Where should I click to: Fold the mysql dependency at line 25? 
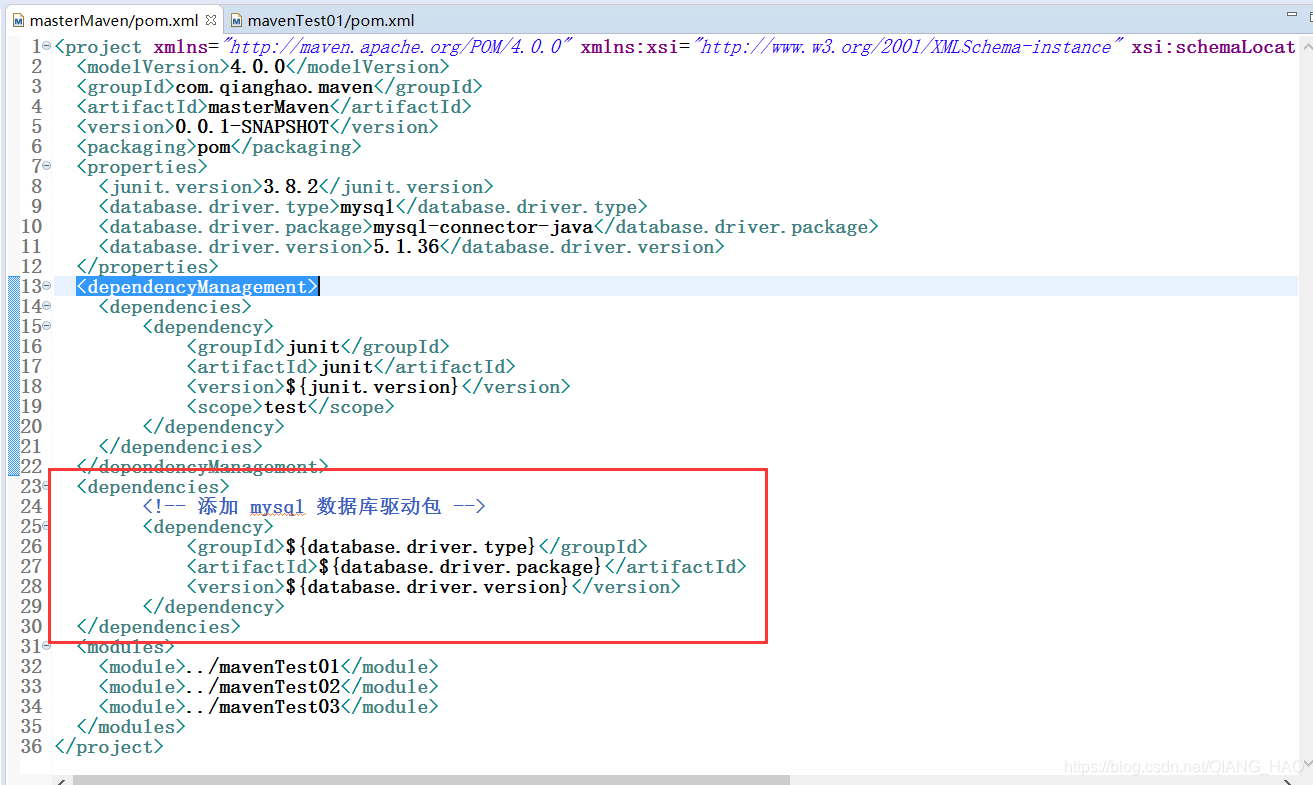point(47,526)
